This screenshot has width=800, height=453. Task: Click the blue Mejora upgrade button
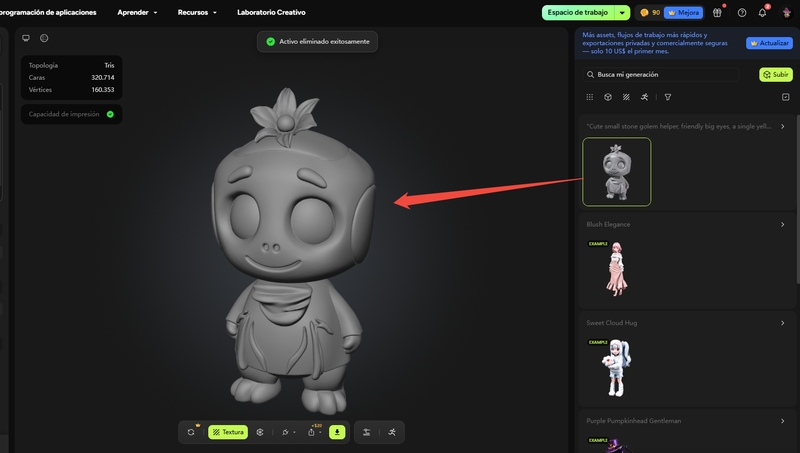(683, 12)
